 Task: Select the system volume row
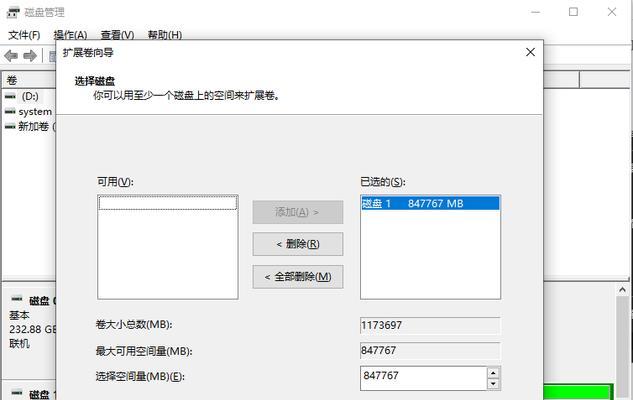[30, 111]
